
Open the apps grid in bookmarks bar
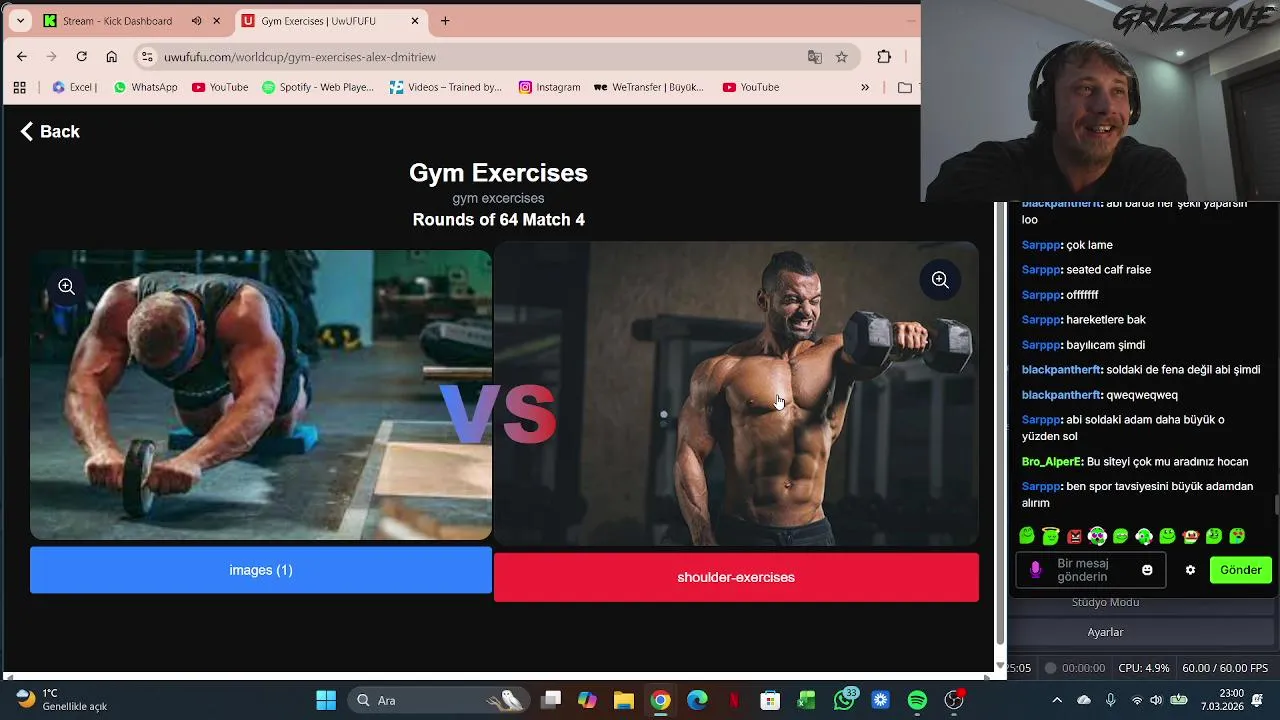point(19,87)
